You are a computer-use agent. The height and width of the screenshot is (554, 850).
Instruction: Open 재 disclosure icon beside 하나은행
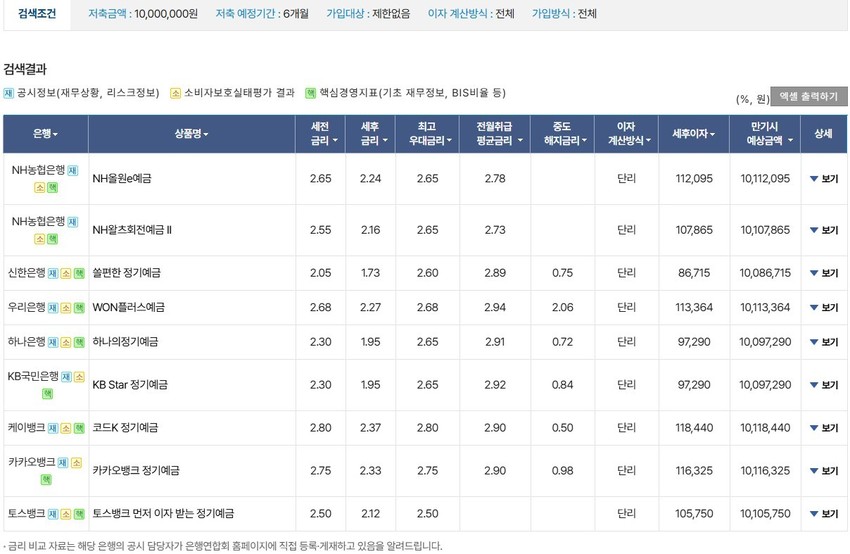coord(53,342)
